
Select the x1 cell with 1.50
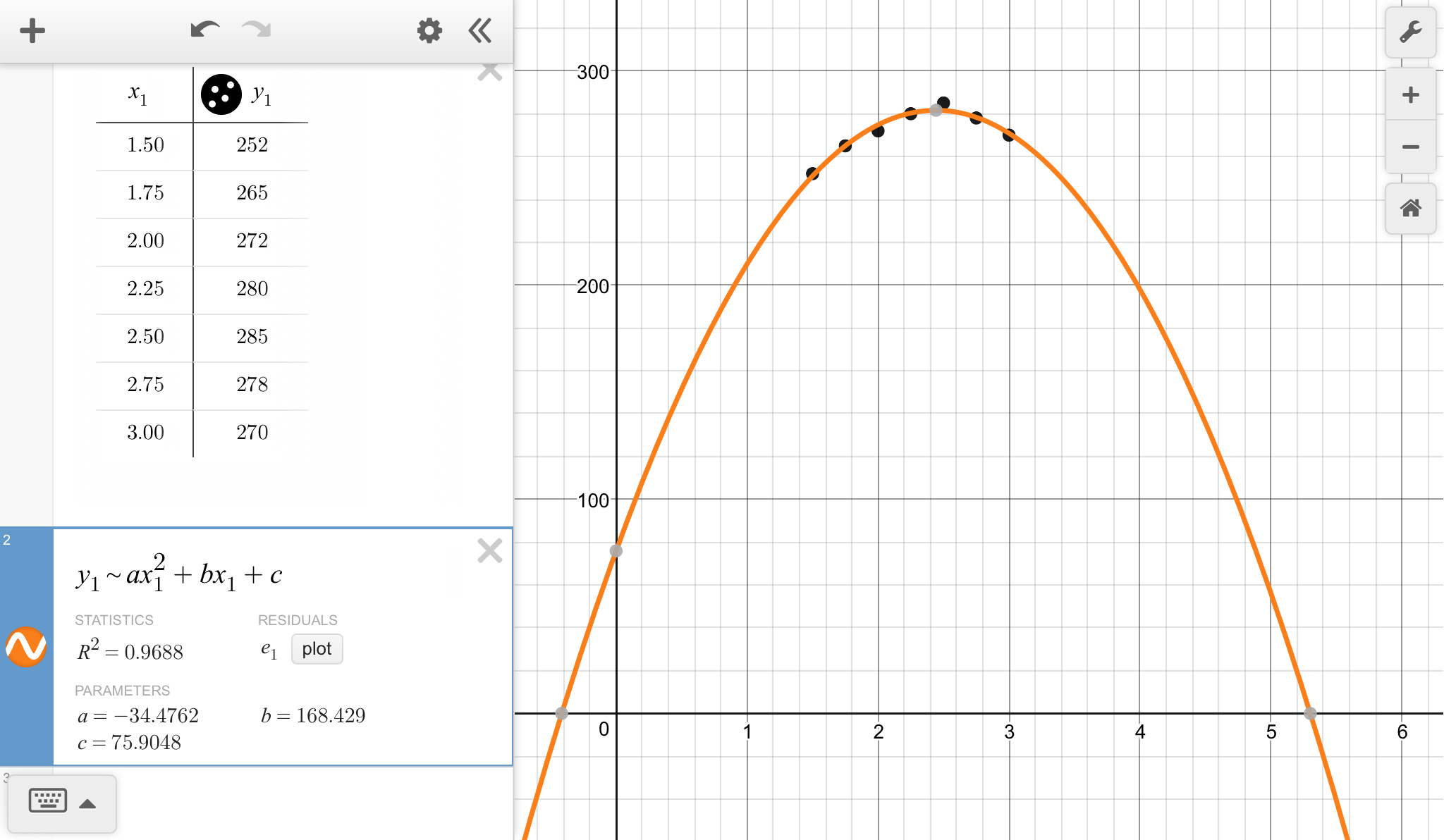(x=145, y=145)
